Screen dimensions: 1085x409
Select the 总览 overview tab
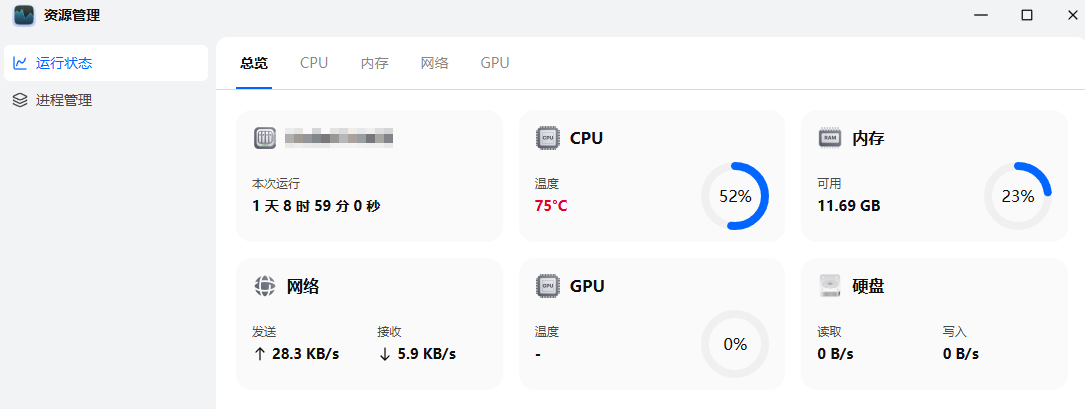pos(254,63)
